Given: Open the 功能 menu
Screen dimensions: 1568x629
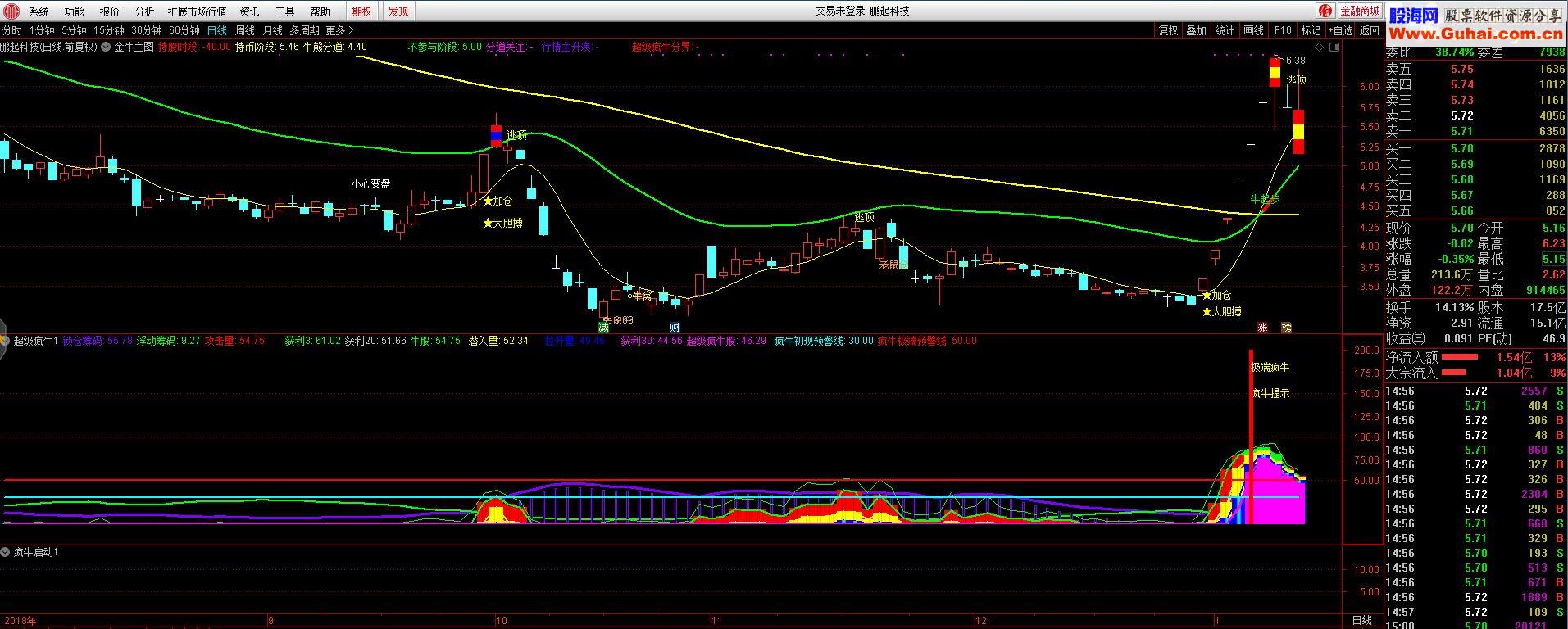Looking at the screenshot, I should coord(75,11).
